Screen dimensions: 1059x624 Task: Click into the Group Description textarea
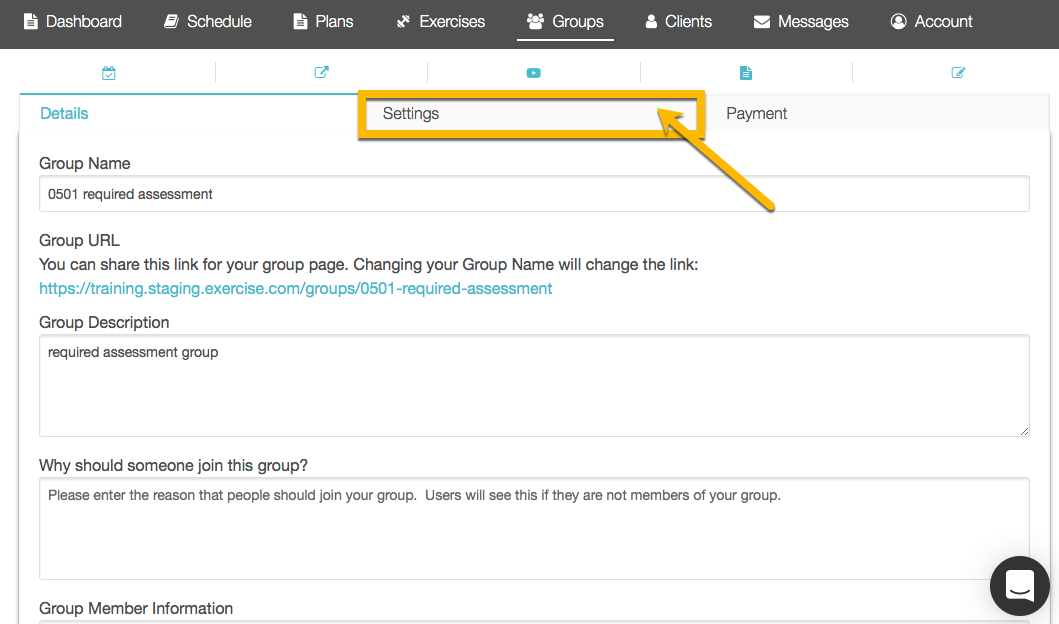(534, 386)
